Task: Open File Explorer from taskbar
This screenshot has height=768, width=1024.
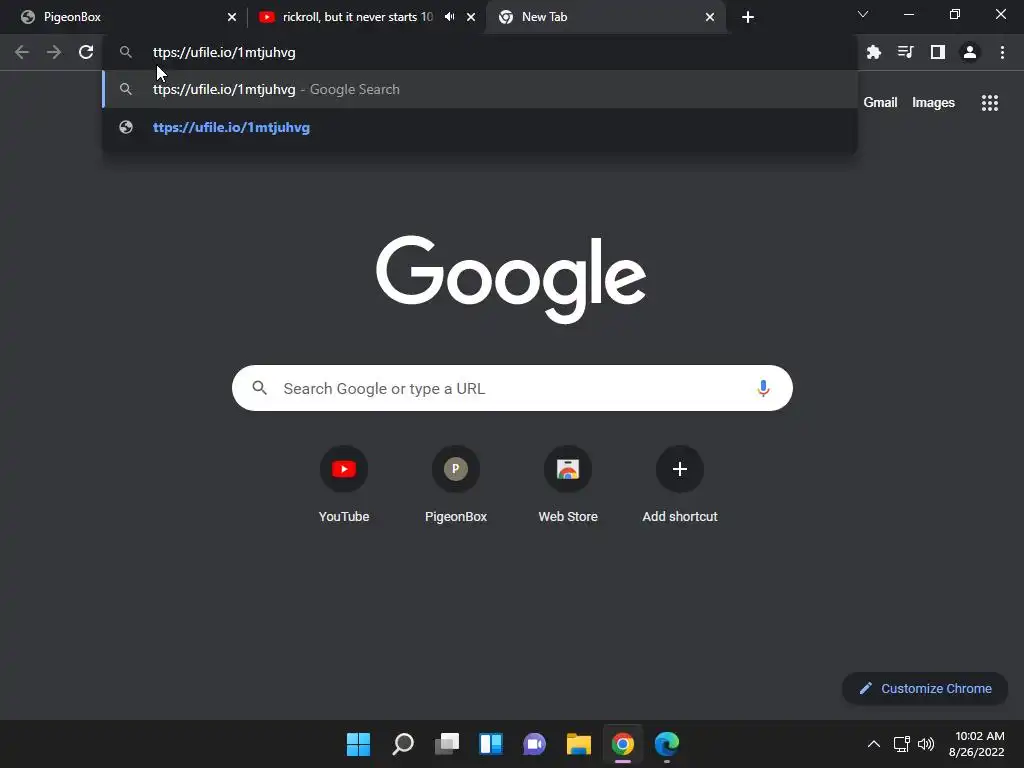Action: (579, 744)
